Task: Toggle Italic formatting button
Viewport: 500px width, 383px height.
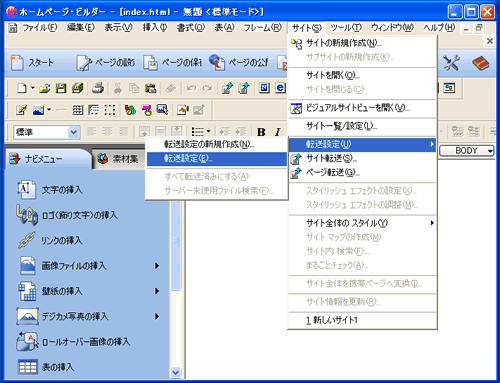Action: (277, 132)
